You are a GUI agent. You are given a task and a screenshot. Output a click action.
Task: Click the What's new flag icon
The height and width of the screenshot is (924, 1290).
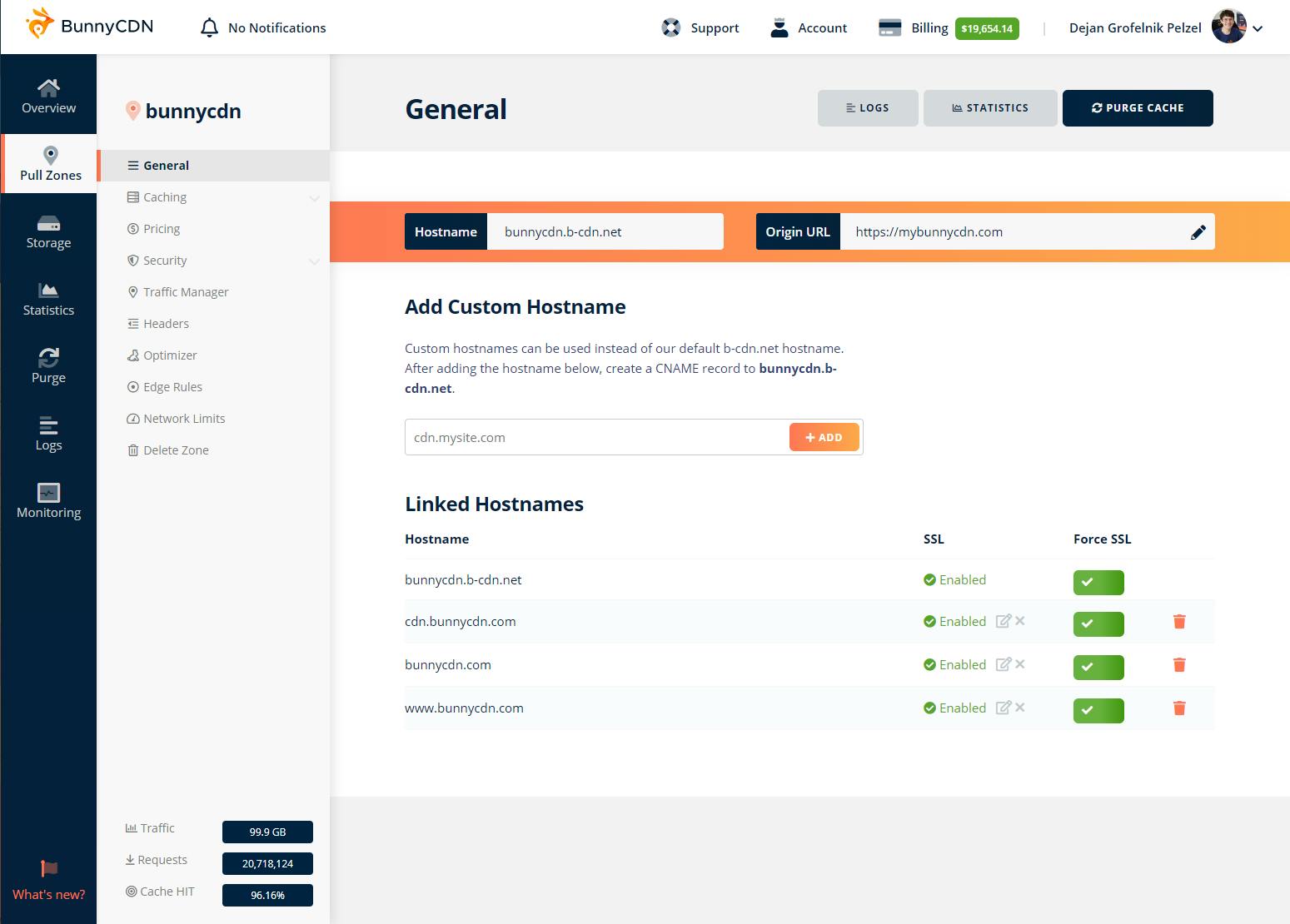(x=49, y=869)
